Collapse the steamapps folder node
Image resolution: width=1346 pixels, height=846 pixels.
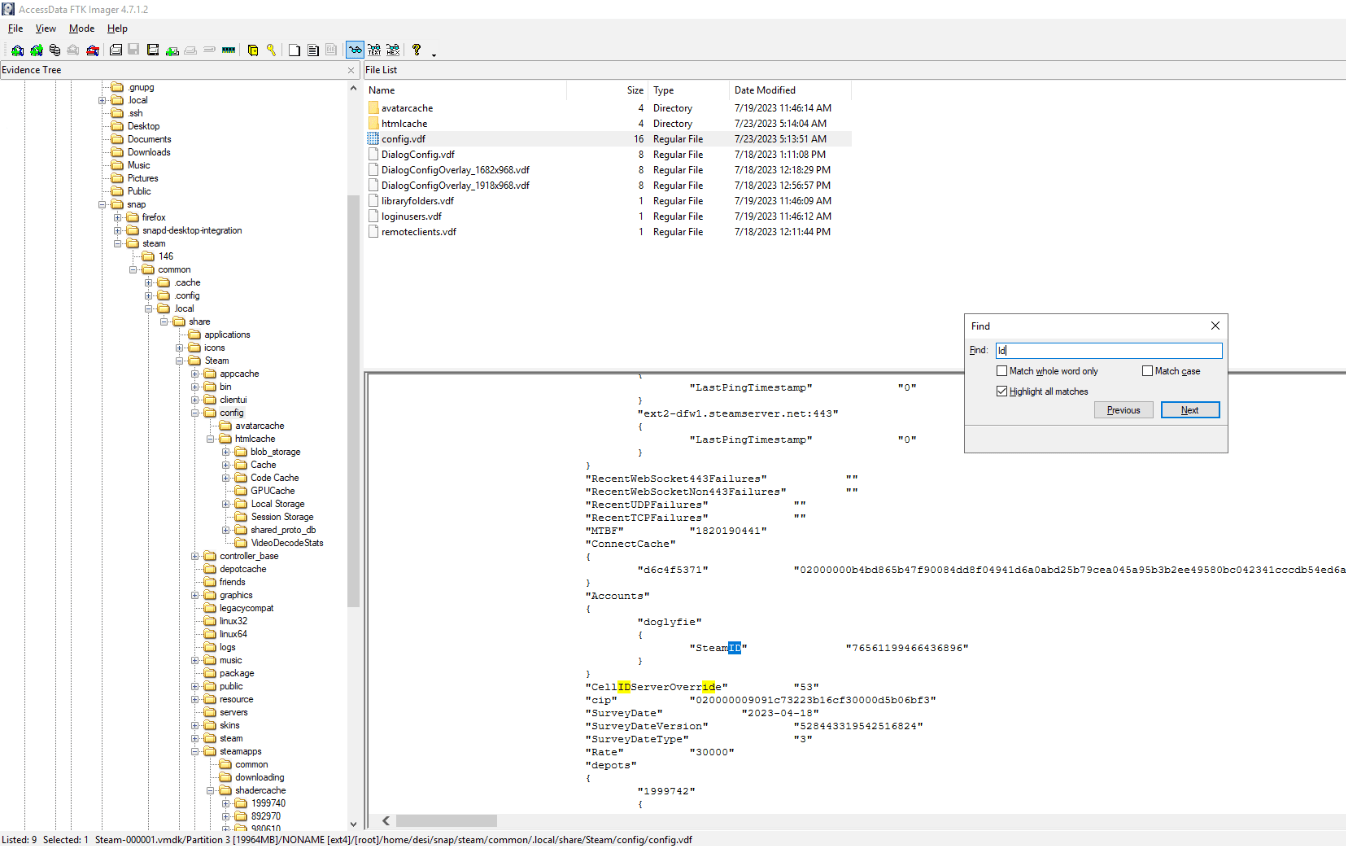(x=195, y=751)
